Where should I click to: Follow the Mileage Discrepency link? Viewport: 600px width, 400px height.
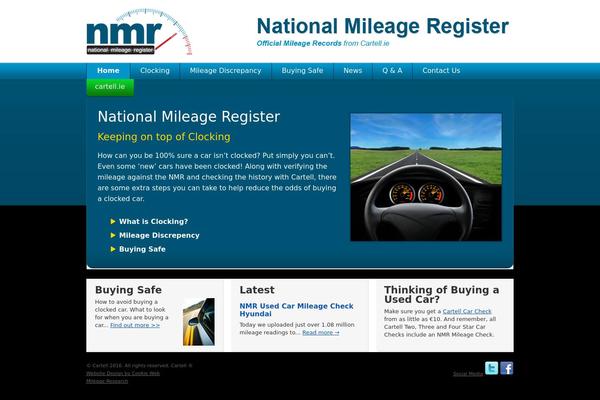pos(159,235)
